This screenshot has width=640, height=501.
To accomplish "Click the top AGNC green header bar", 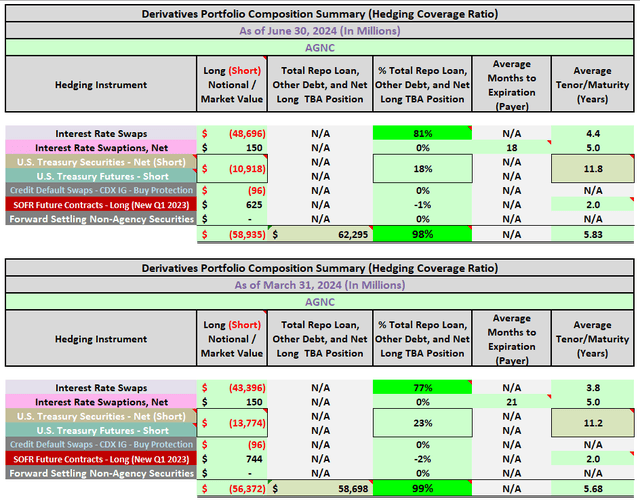I will point(320,48).
